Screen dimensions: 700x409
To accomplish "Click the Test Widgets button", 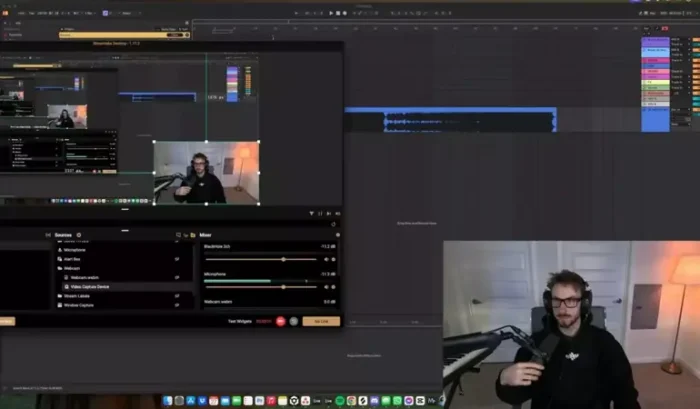I will 238,321.
